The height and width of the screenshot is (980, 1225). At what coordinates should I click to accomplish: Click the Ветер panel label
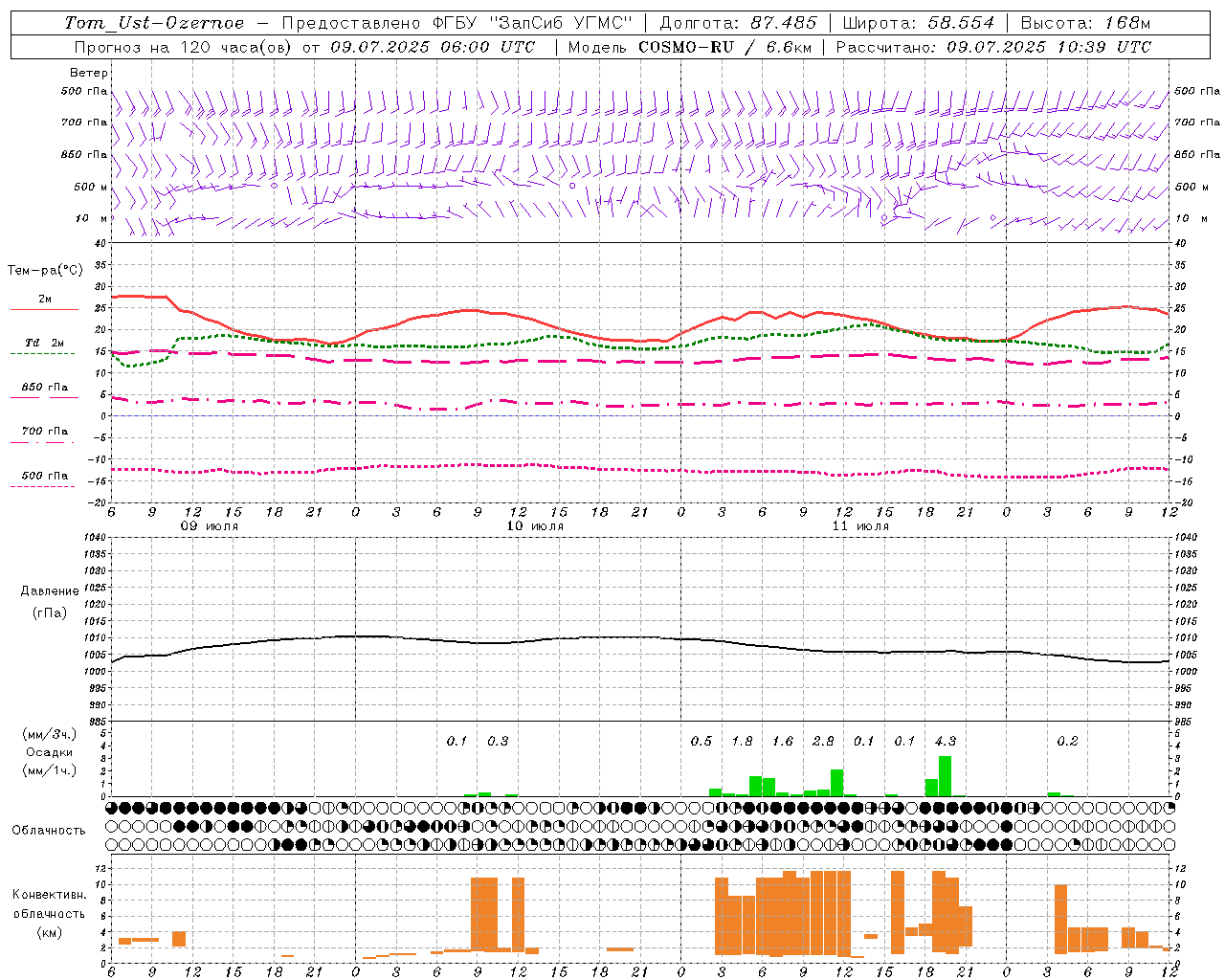point(89,73)
